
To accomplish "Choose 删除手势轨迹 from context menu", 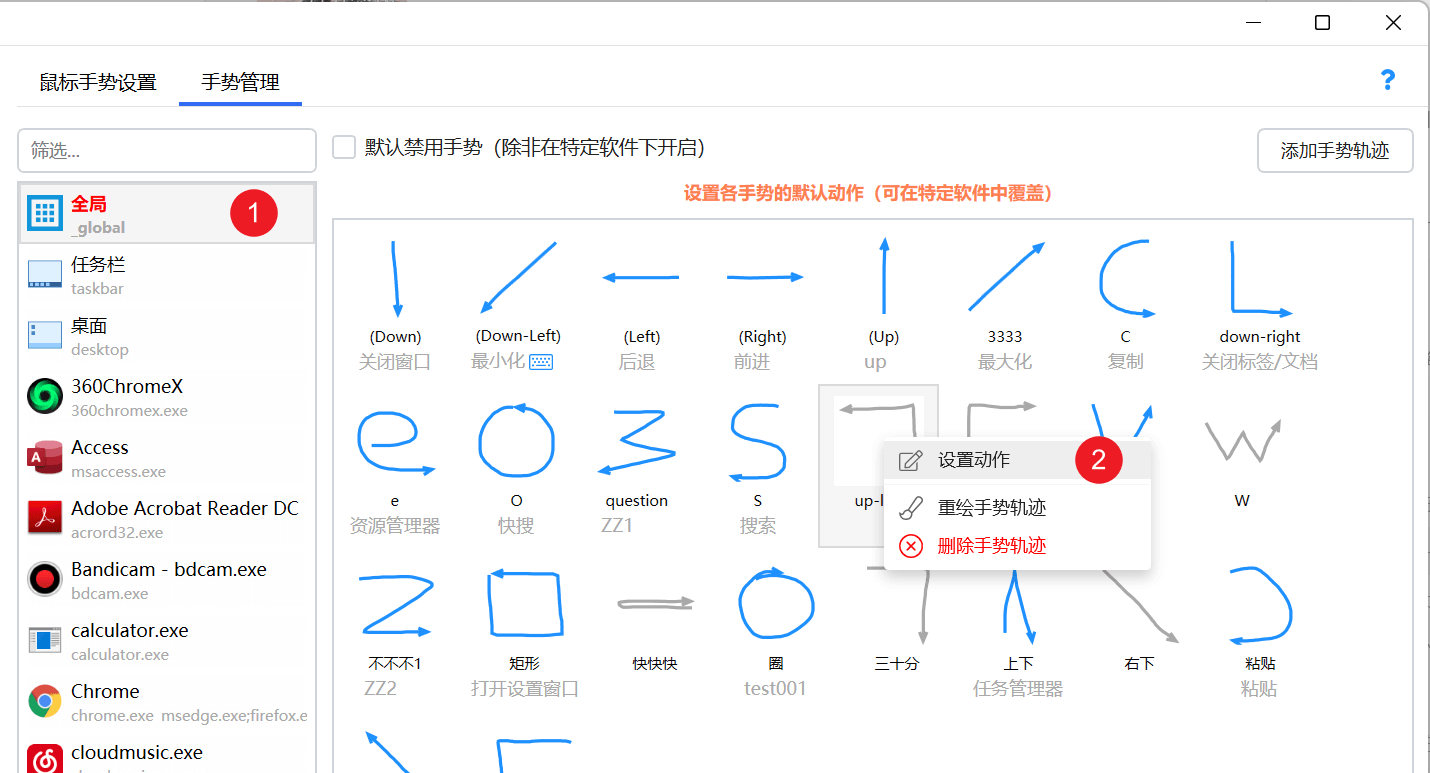I will coord(1017,546).
